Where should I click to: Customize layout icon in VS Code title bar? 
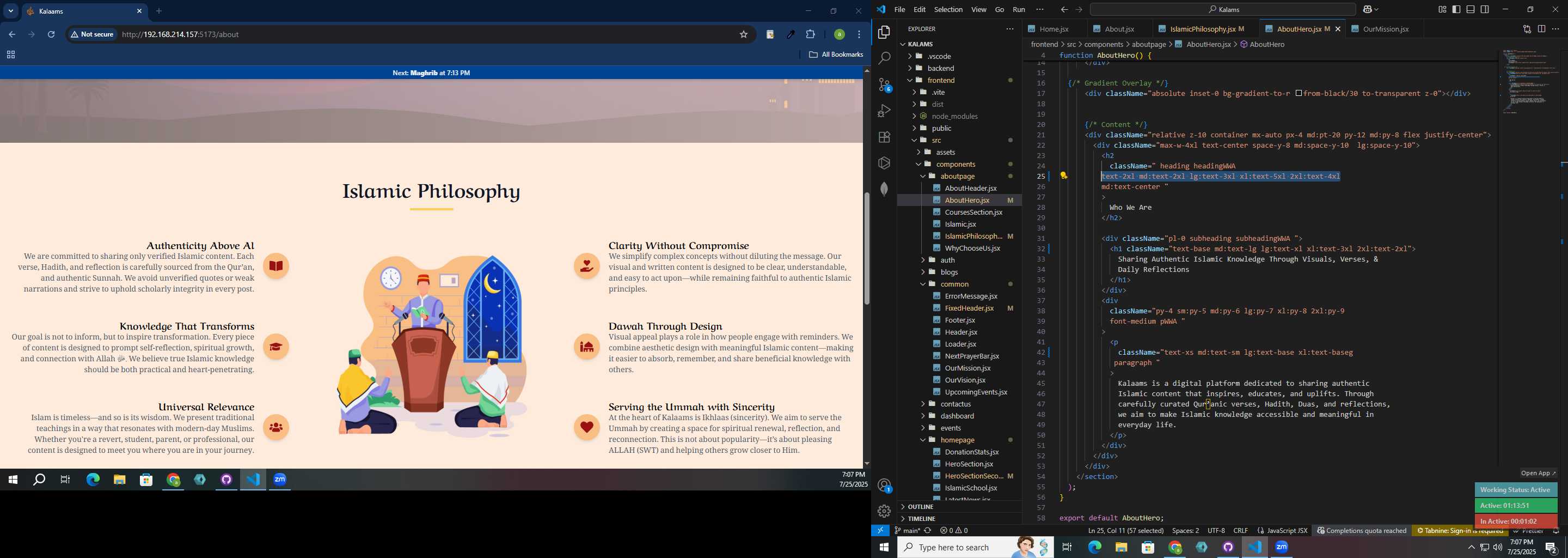click(x=1442, y=9)
